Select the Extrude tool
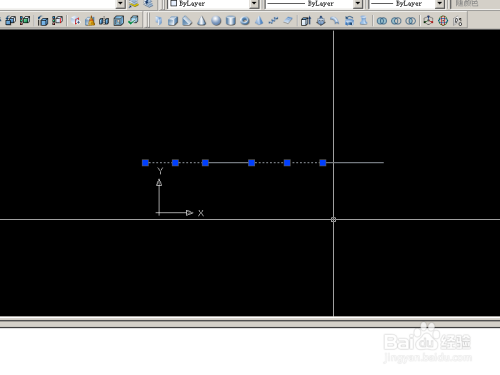The height and width of the screenshot is (375, 500). pos(306,21)
